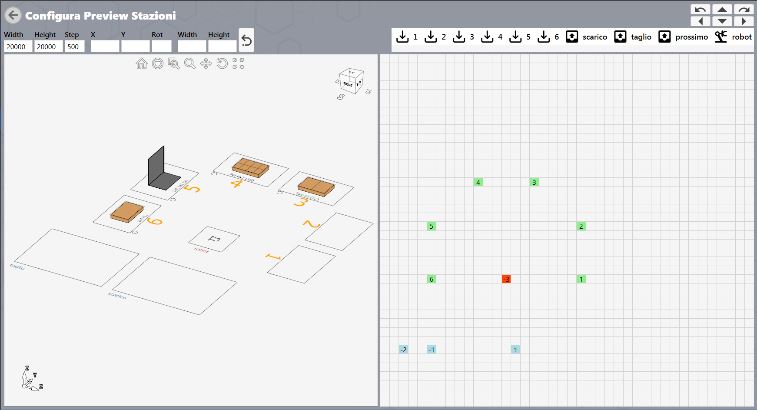
Task: Click the wood panel at station 4
Action: pyautogui.click(x=251, y=168)
